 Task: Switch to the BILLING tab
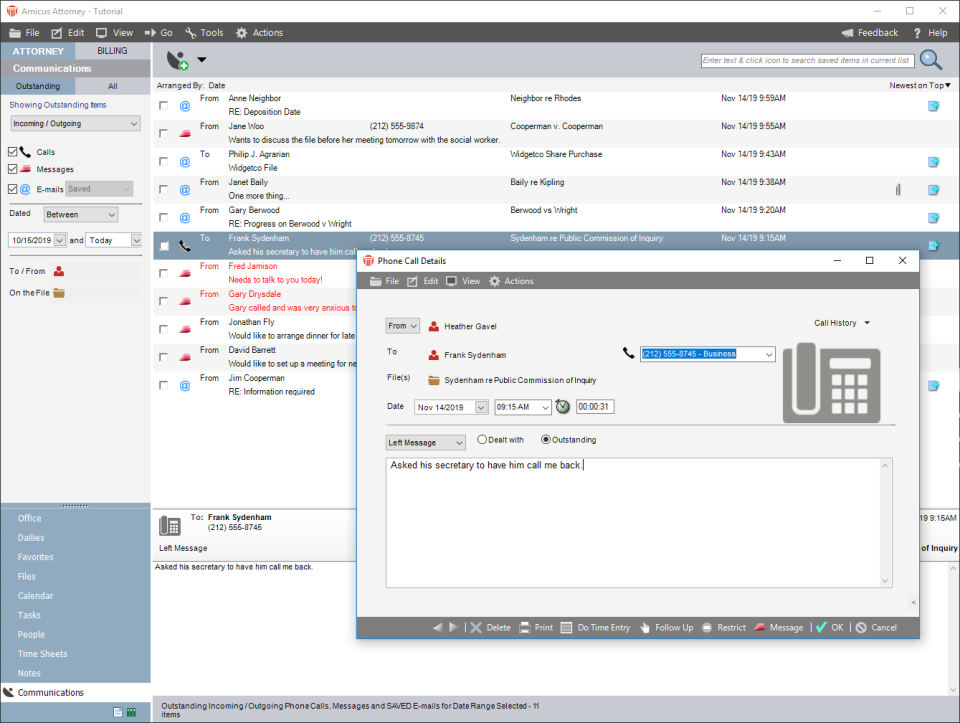pos(112,51)
